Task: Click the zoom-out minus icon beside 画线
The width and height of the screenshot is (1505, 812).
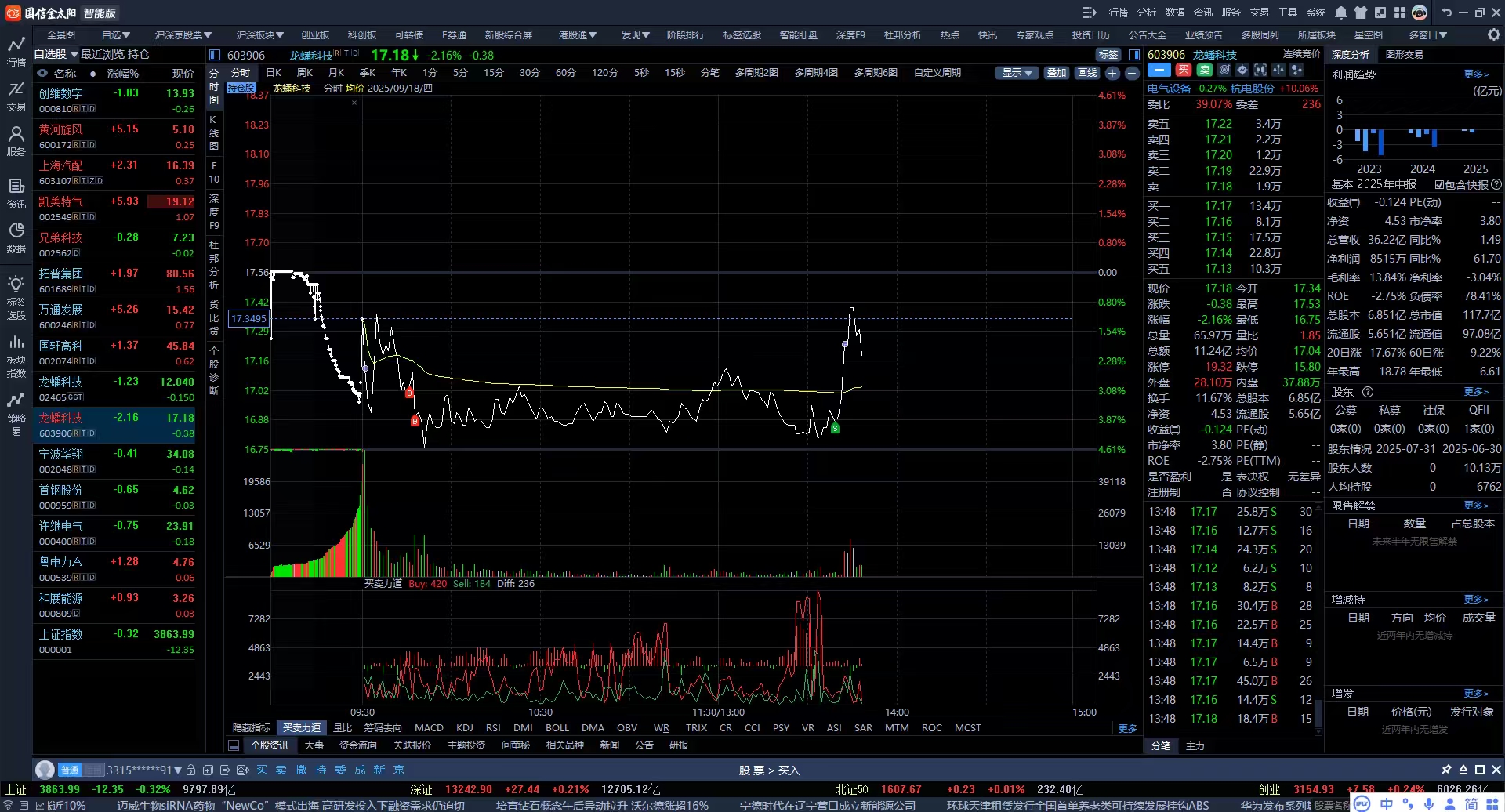Action: point(1132,73)
